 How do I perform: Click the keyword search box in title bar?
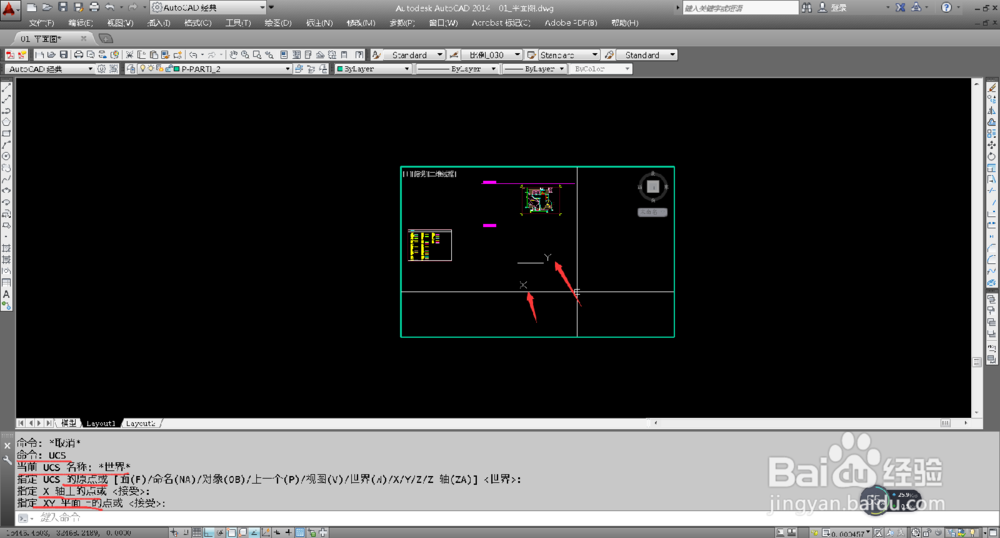tap(740, 8)
